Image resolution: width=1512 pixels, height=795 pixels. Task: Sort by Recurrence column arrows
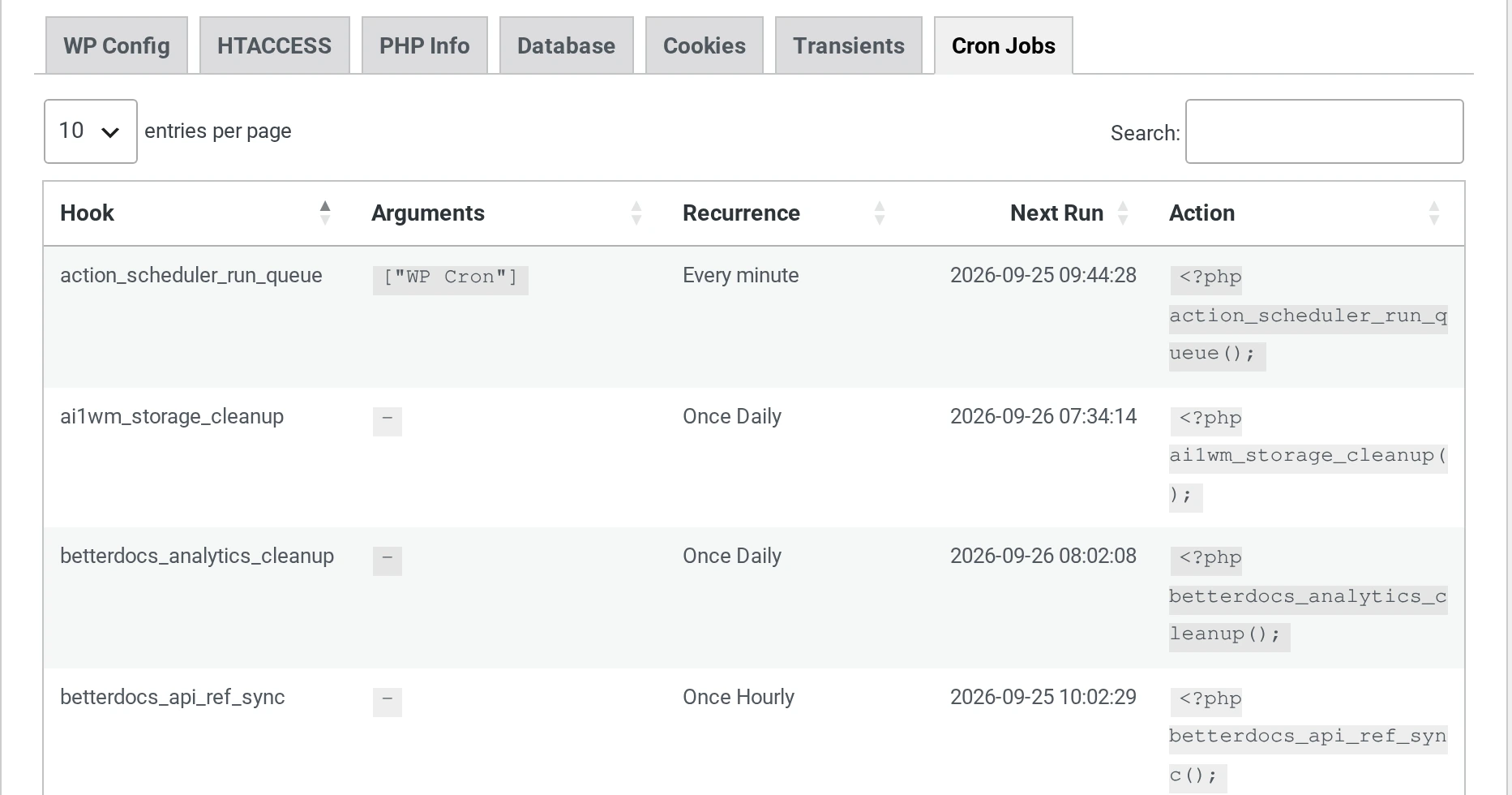tap(880, 213)
